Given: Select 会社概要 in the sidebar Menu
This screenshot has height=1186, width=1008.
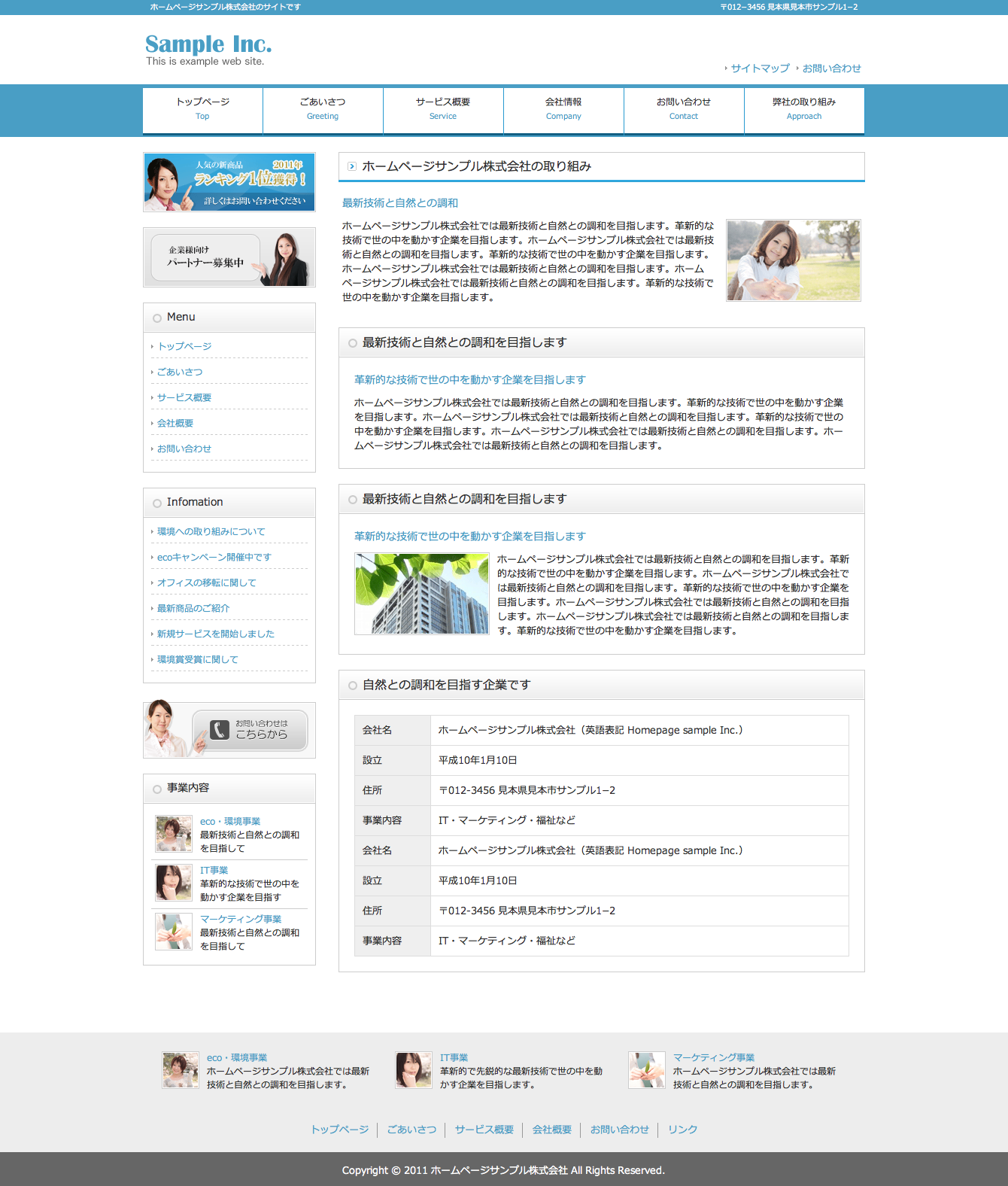Looking at the screenshot, I should (175, 424).
